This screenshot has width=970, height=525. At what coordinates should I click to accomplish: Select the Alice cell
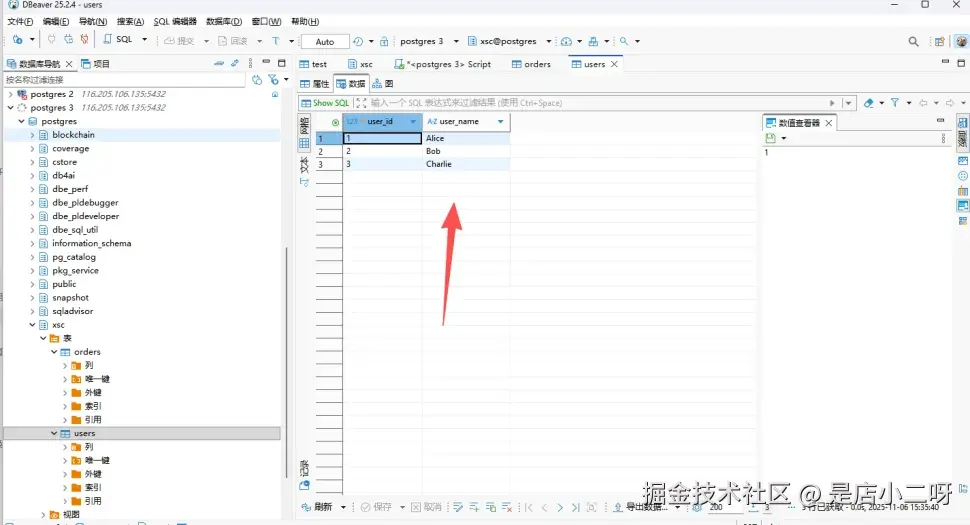click(466, 138)
